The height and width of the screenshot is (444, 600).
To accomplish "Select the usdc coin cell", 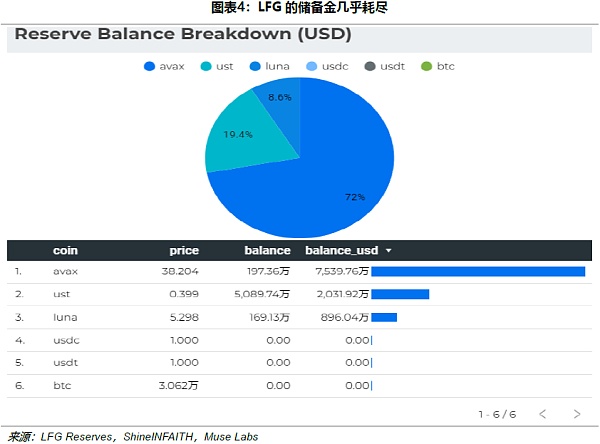I will coord(66,340).
